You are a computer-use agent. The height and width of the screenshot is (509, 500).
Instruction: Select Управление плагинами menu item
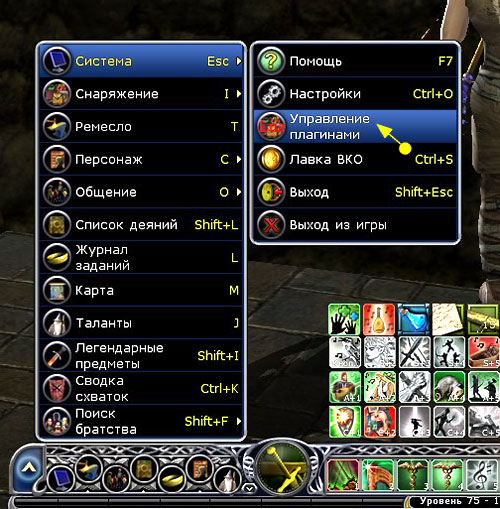(x=355, y=126)
